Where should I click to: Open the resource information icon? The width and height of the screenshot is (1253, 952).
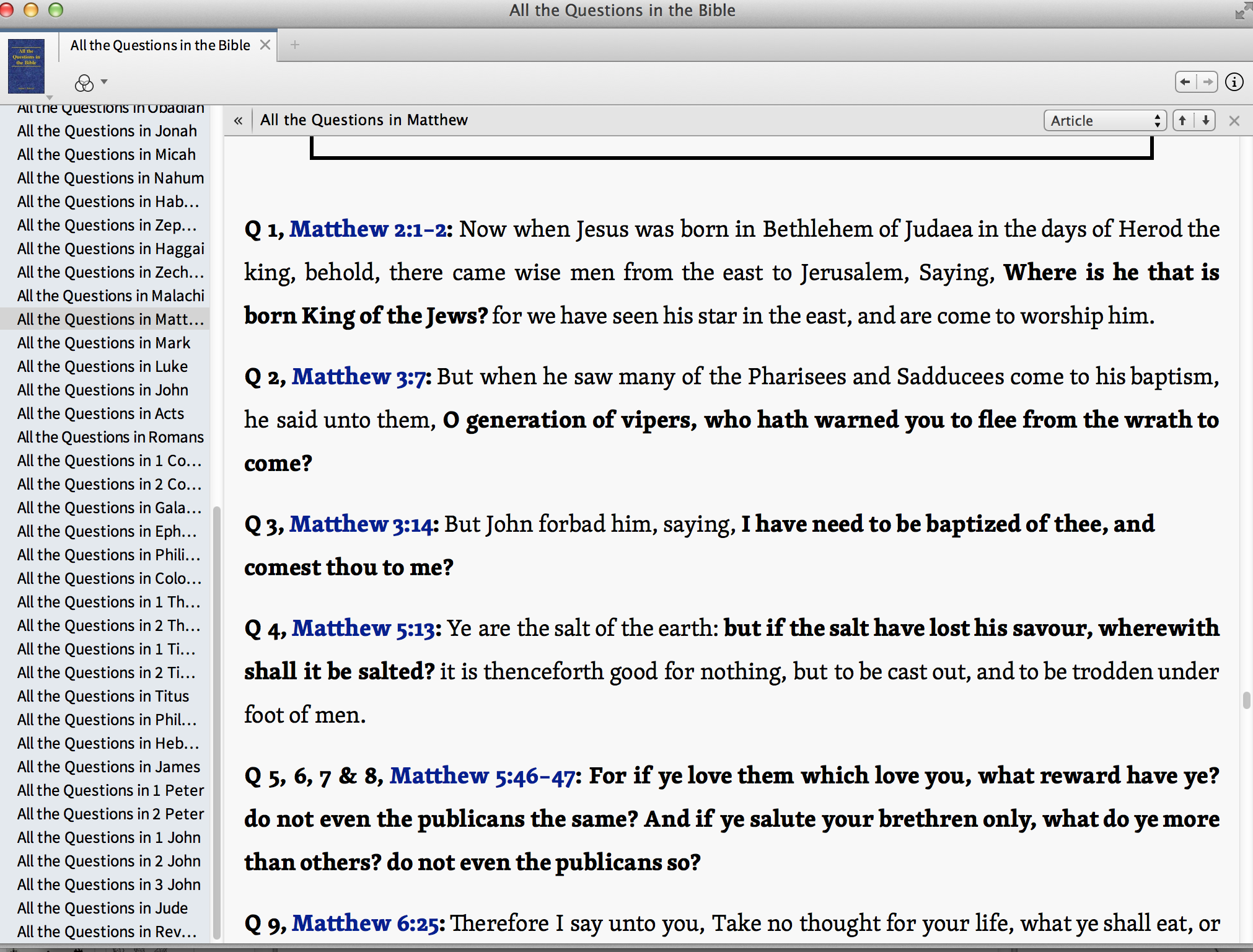point(1234,82)
